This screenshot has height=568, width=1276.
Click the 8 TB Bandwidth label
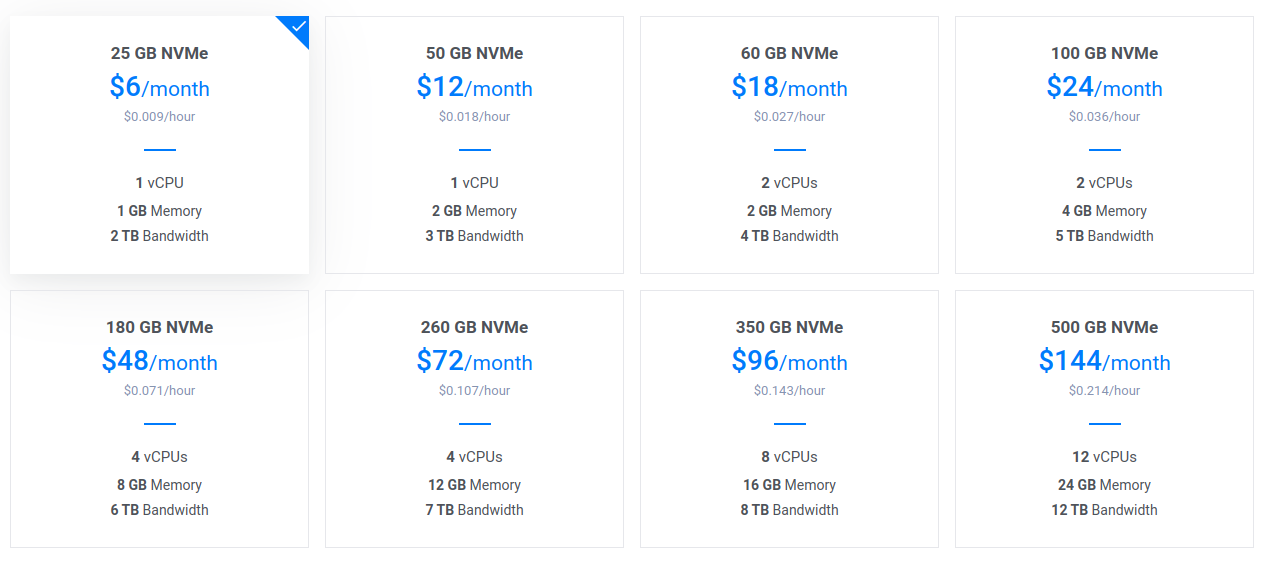(x=789, y=510)
